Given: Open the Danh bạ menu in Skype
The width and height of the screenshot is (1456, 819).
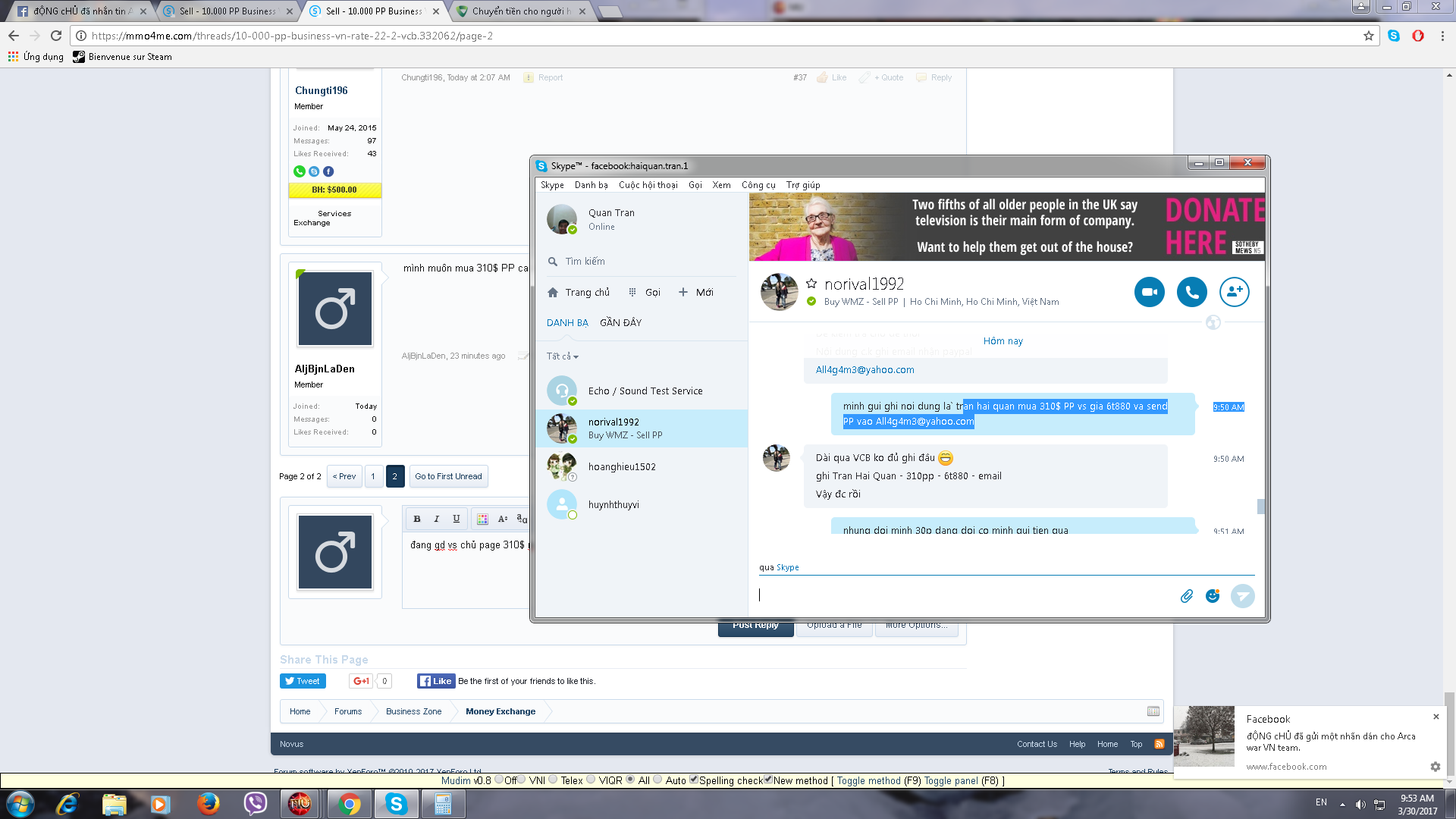Looking at the screenshot, I should [x=591, y=185].
